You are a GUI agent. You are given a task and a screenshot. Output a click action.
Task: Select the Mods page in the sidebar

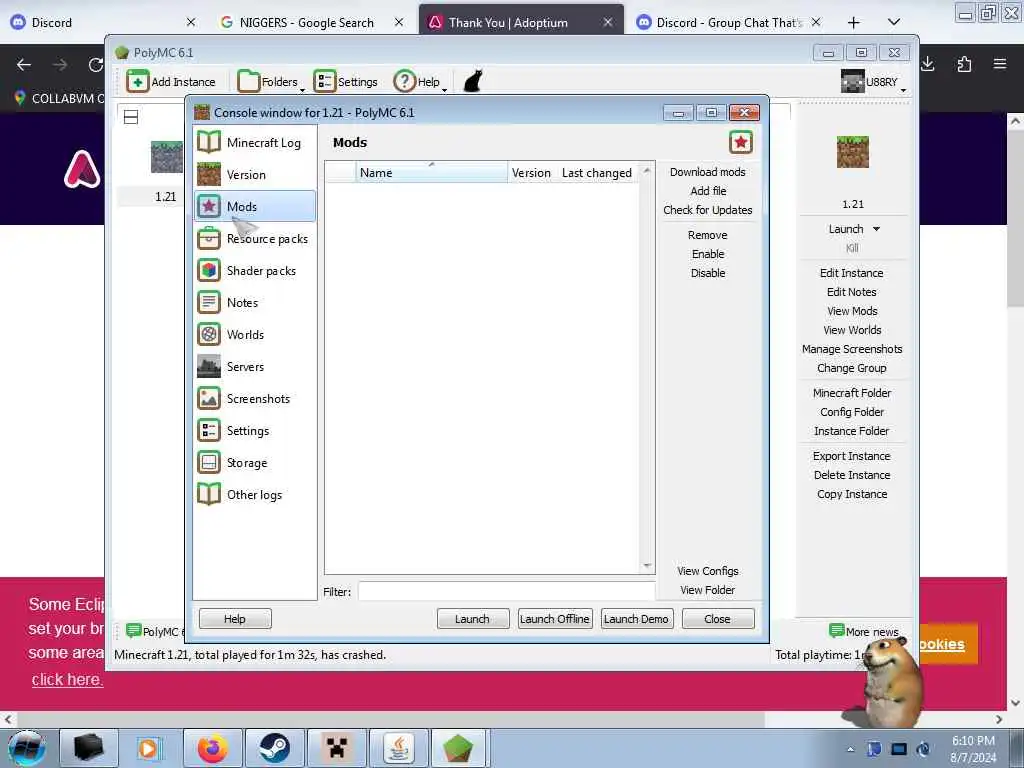[255, 206]
